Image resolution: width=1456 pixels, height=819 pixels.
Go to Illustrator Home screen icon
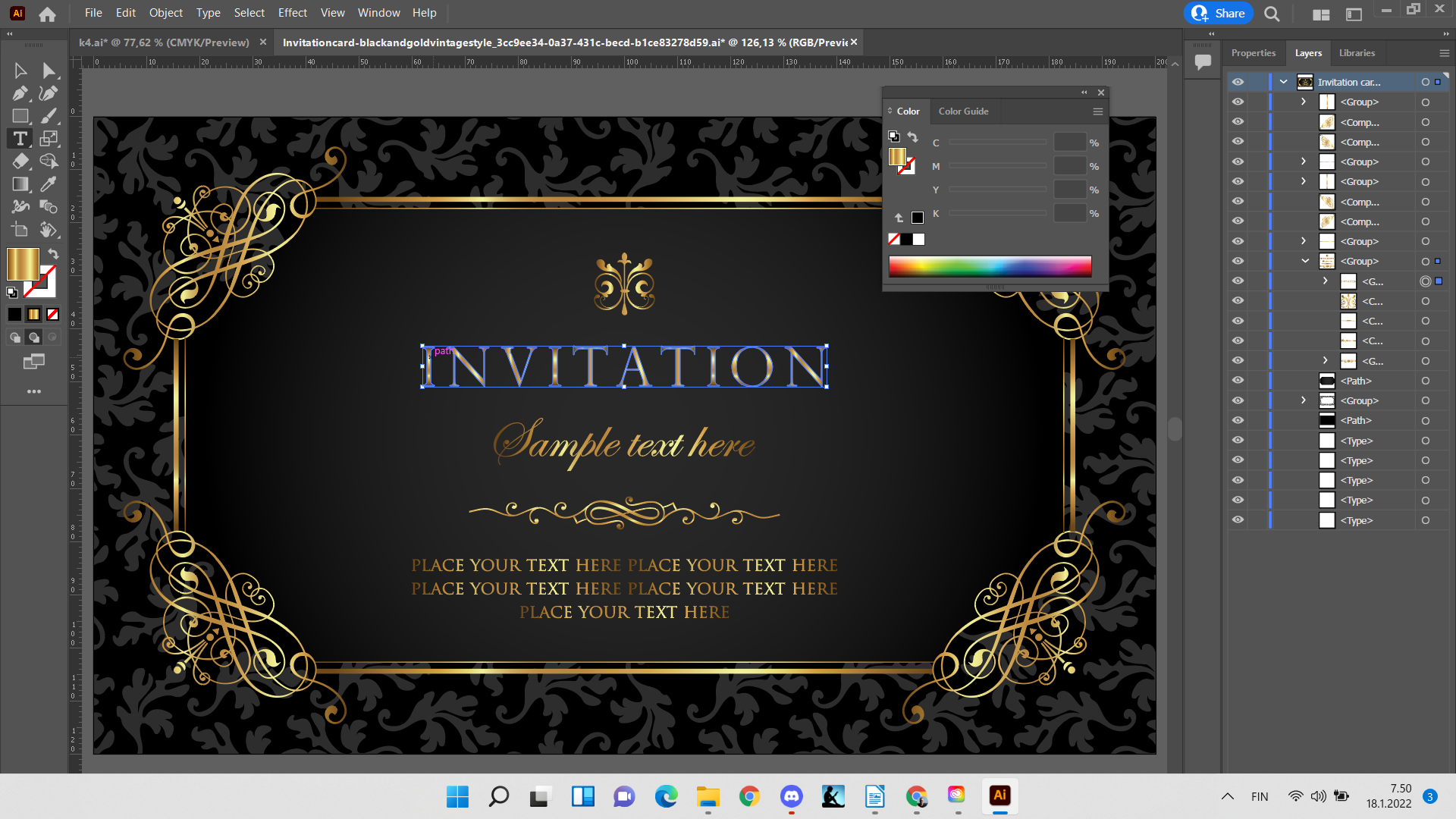pos(47,14)
